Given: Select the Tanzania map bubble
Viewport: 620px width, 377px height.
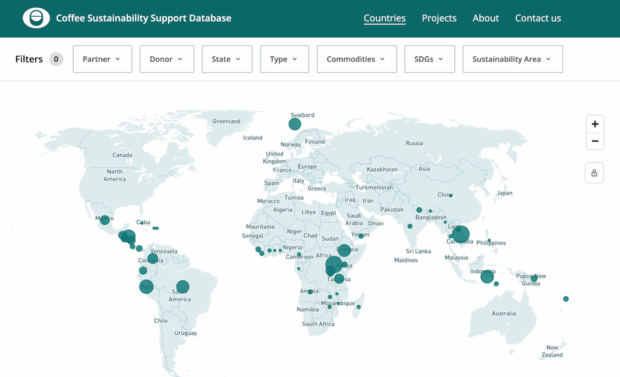Looking at the screenshot, I should (339, 278).
